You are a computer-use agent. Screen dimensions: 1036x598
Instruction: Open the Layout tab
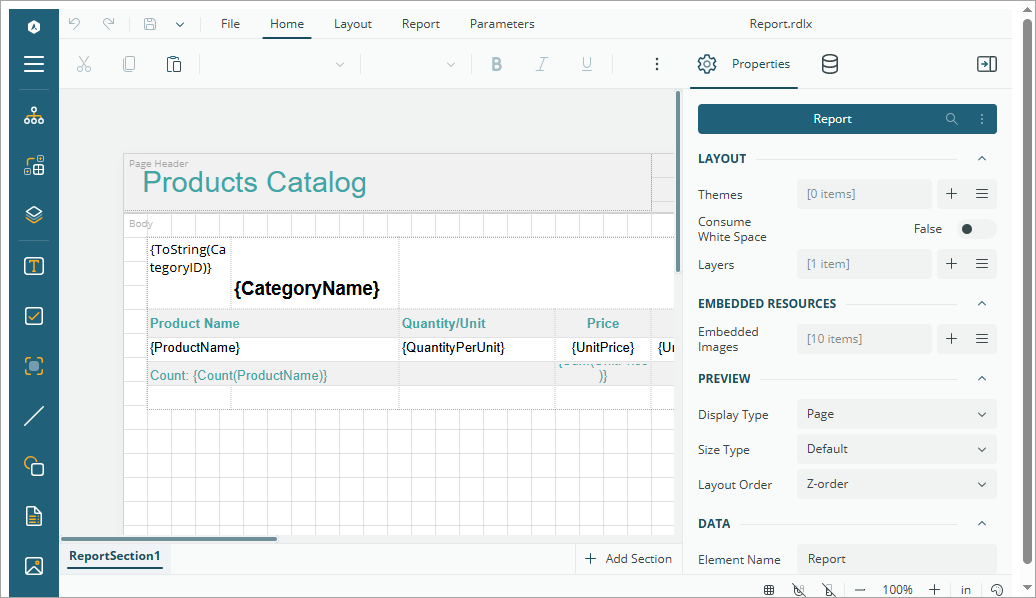pyautogui.click(x=352, y=24)
